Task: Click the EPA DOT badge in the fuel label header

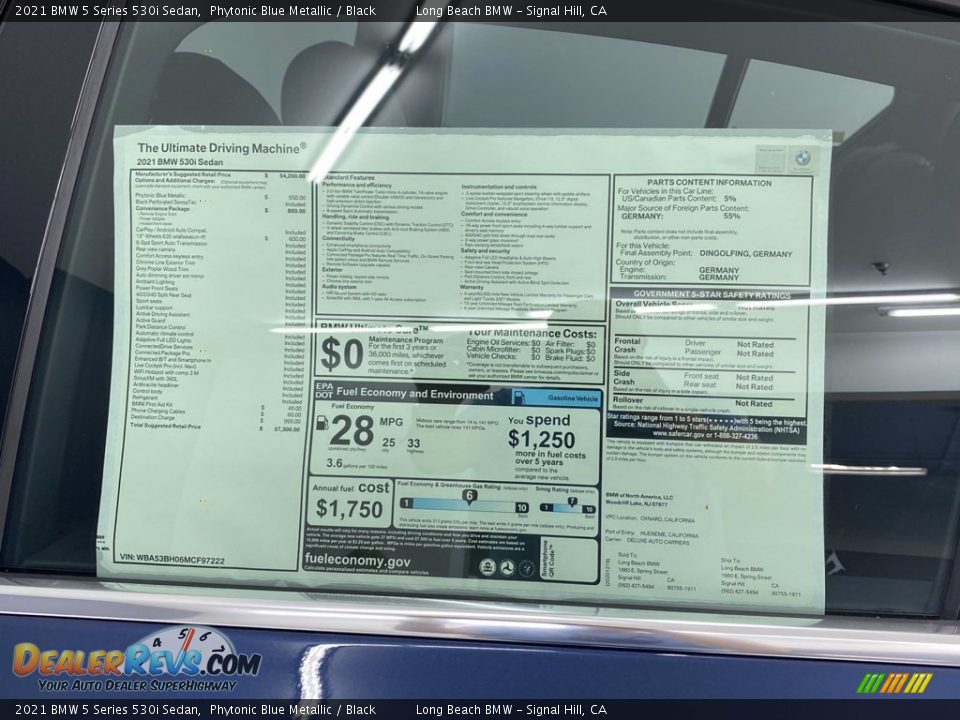Action: coord(324,391)
